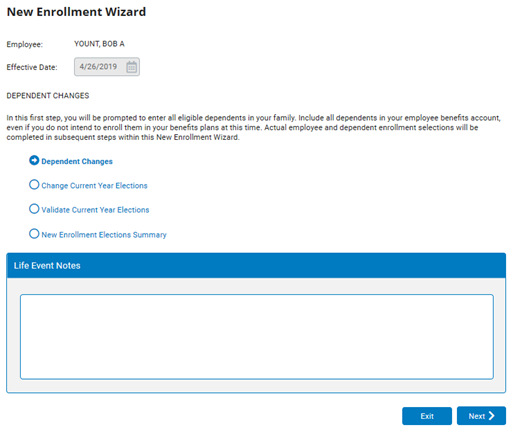Viewport: 513px width, 432px height.
Task: Focus the Life Event Notes text area
Action: [257, 337]
